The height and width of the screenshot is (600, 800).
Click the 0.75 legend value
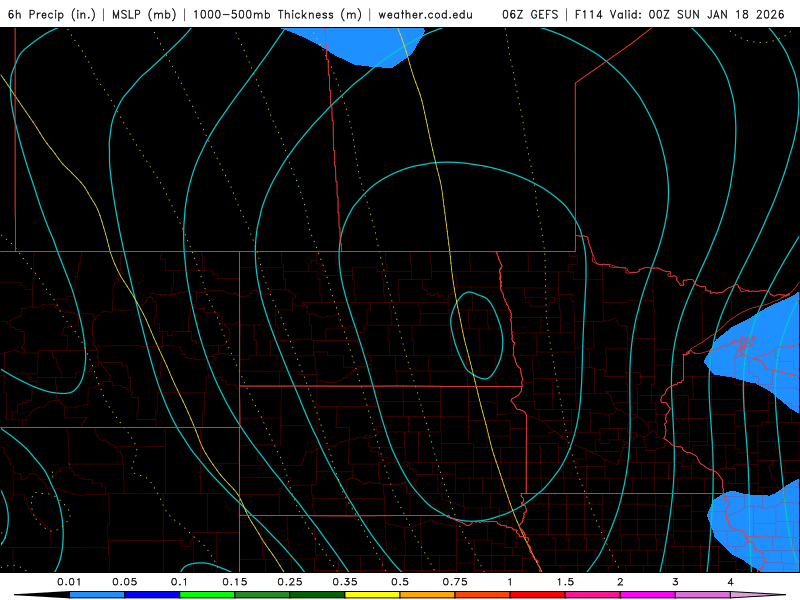(455, 582)
